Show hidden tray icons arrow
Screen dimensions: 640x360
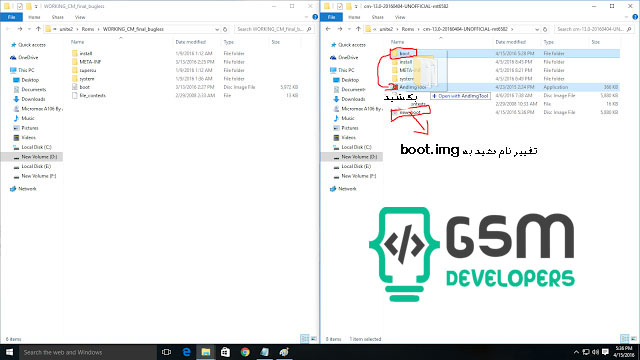pyautogui.click(x=576, y=352)
